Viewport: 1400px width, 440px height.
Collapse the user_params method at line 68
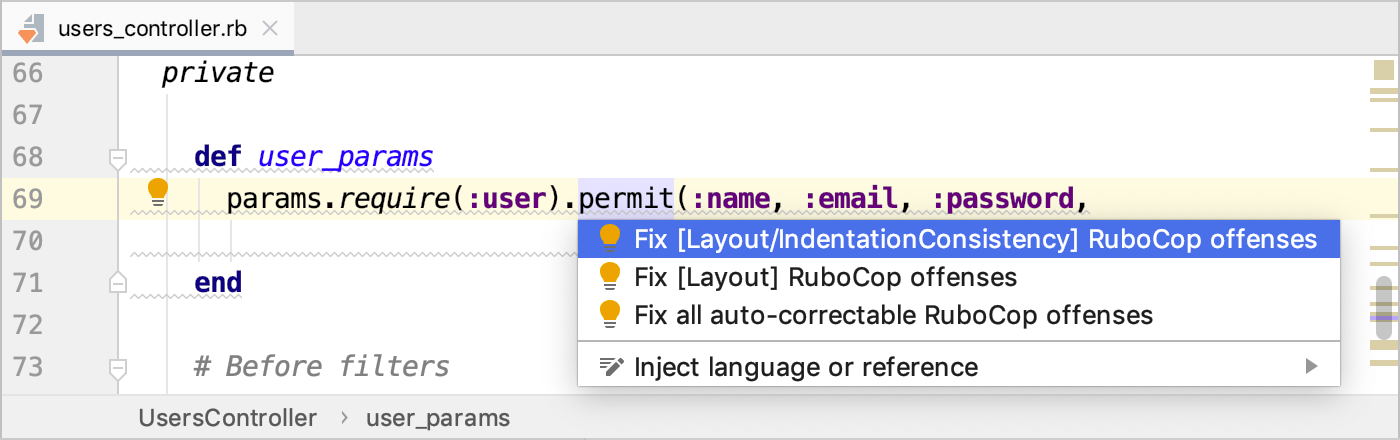pyautogui.click(x=118, y=158)
